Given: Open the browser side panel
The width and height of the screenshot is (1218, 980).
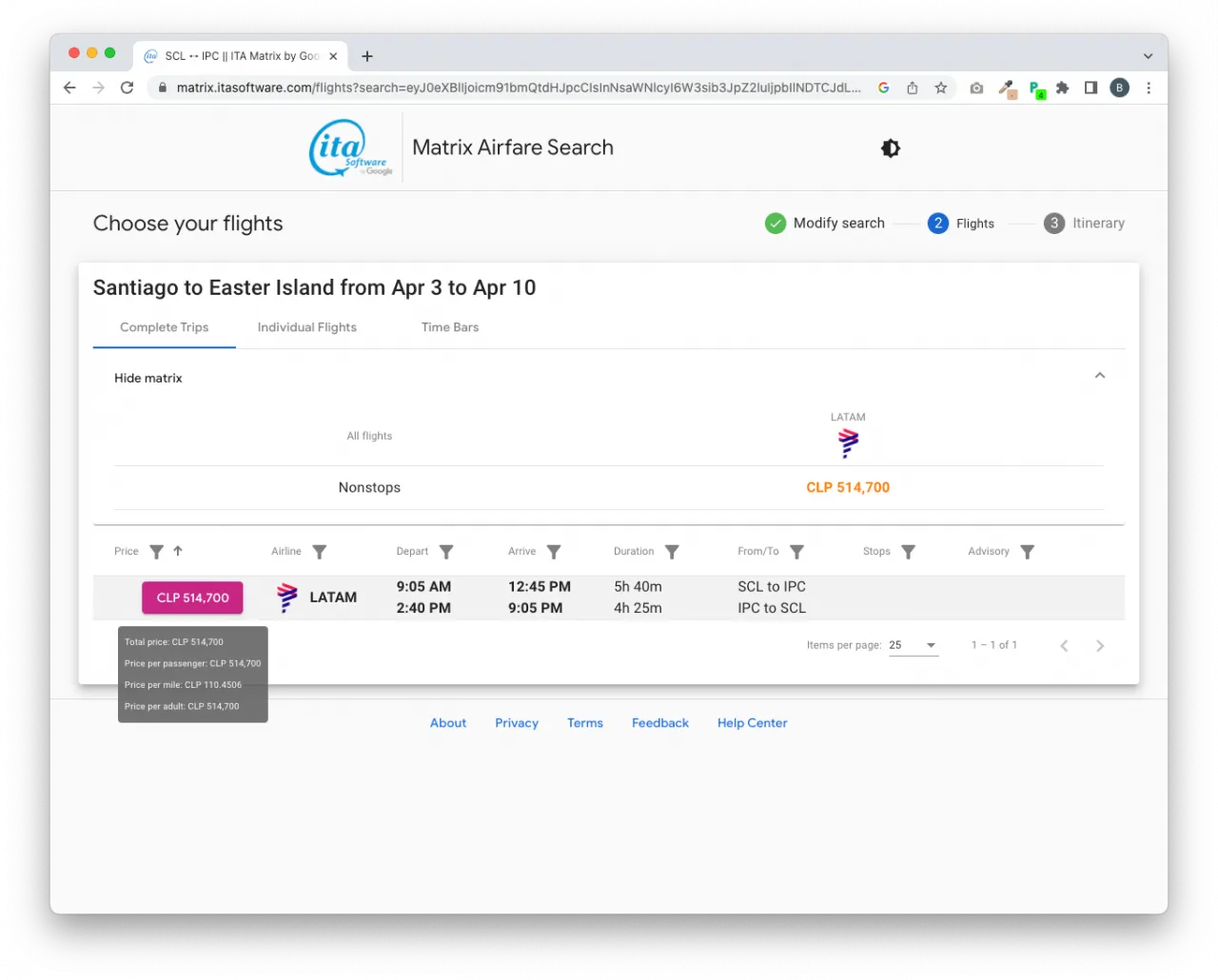Looking at the screenshot, I should point(1090,88).
